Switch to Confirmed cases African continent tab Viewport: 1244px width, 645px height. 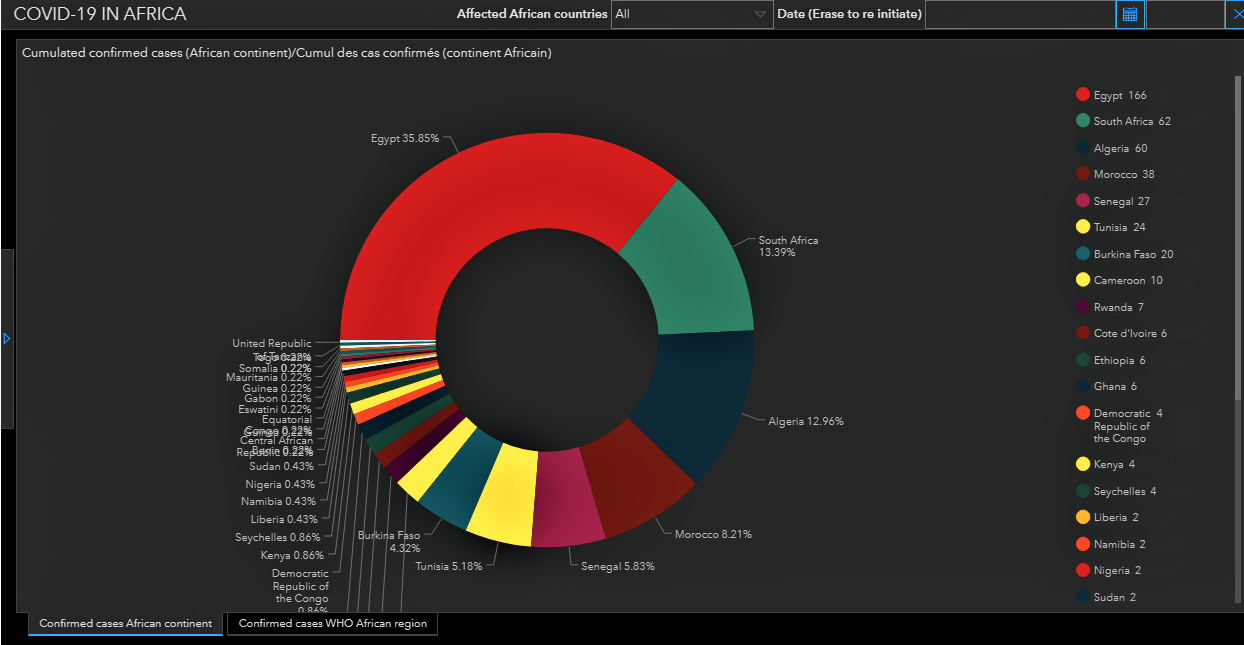coord(126,623)
